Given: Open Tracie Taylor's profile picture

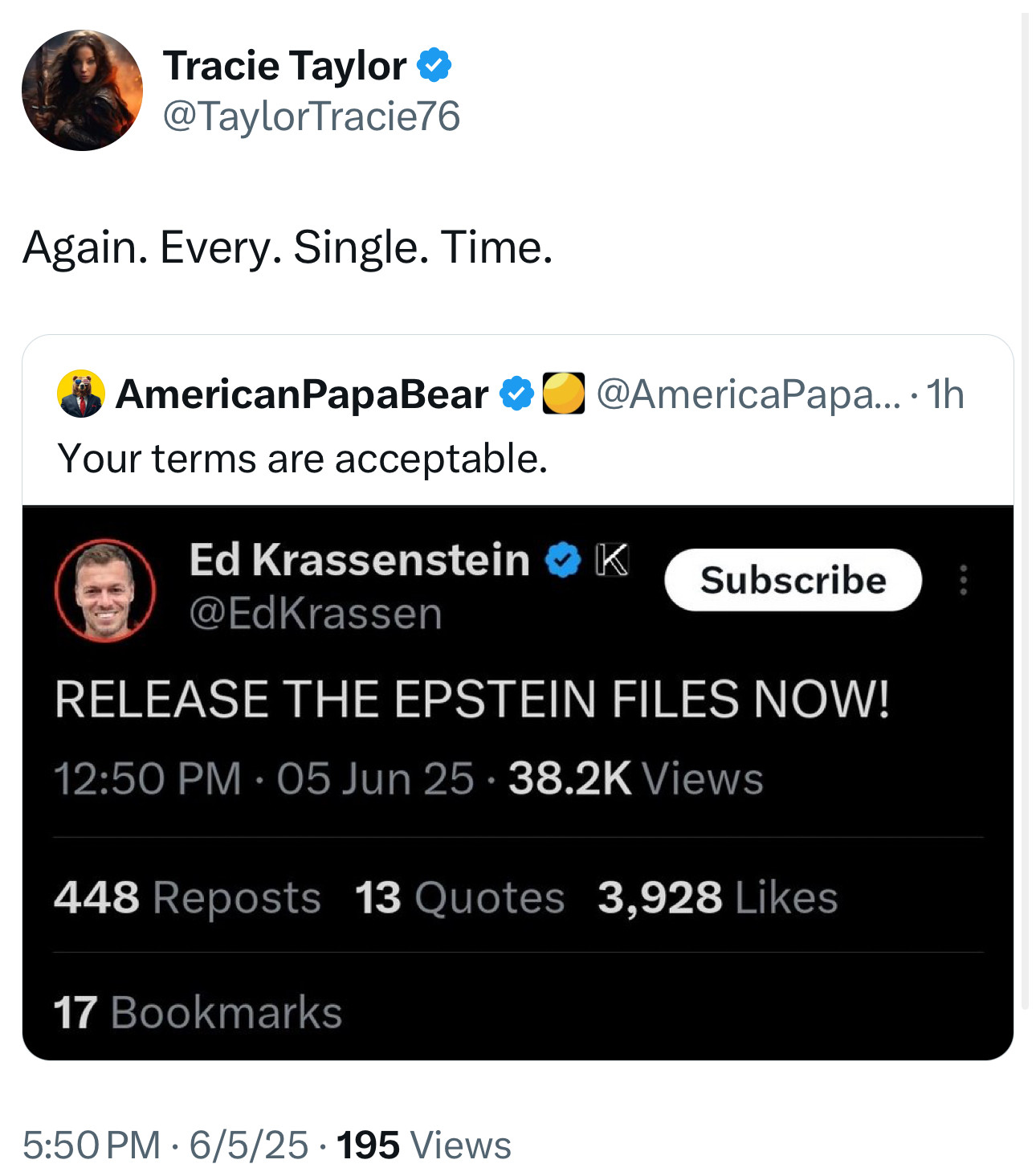Looking at the screenshot, I should [82, 90].
